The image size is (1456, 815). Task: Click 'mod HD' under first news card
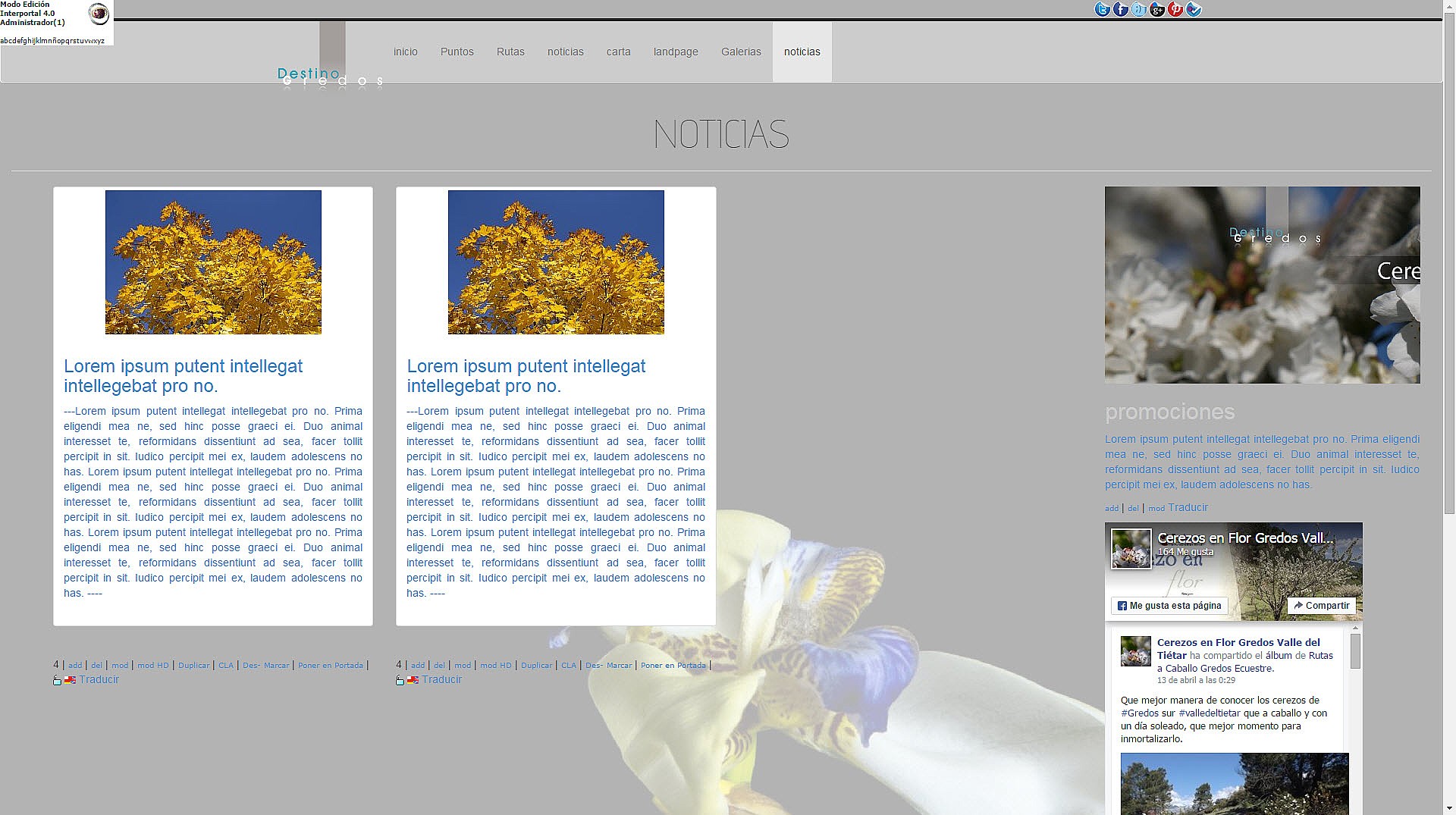click(x=153, y=666)
